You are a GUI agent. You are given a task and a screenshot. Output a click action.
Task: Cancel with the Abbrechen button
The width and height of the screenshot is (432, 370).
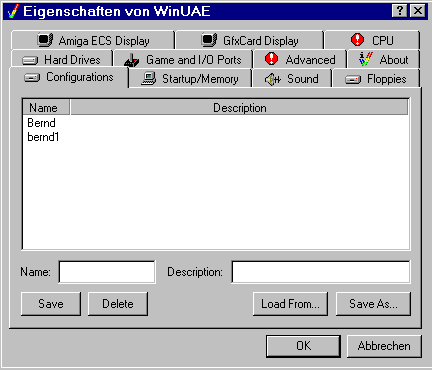384,346
